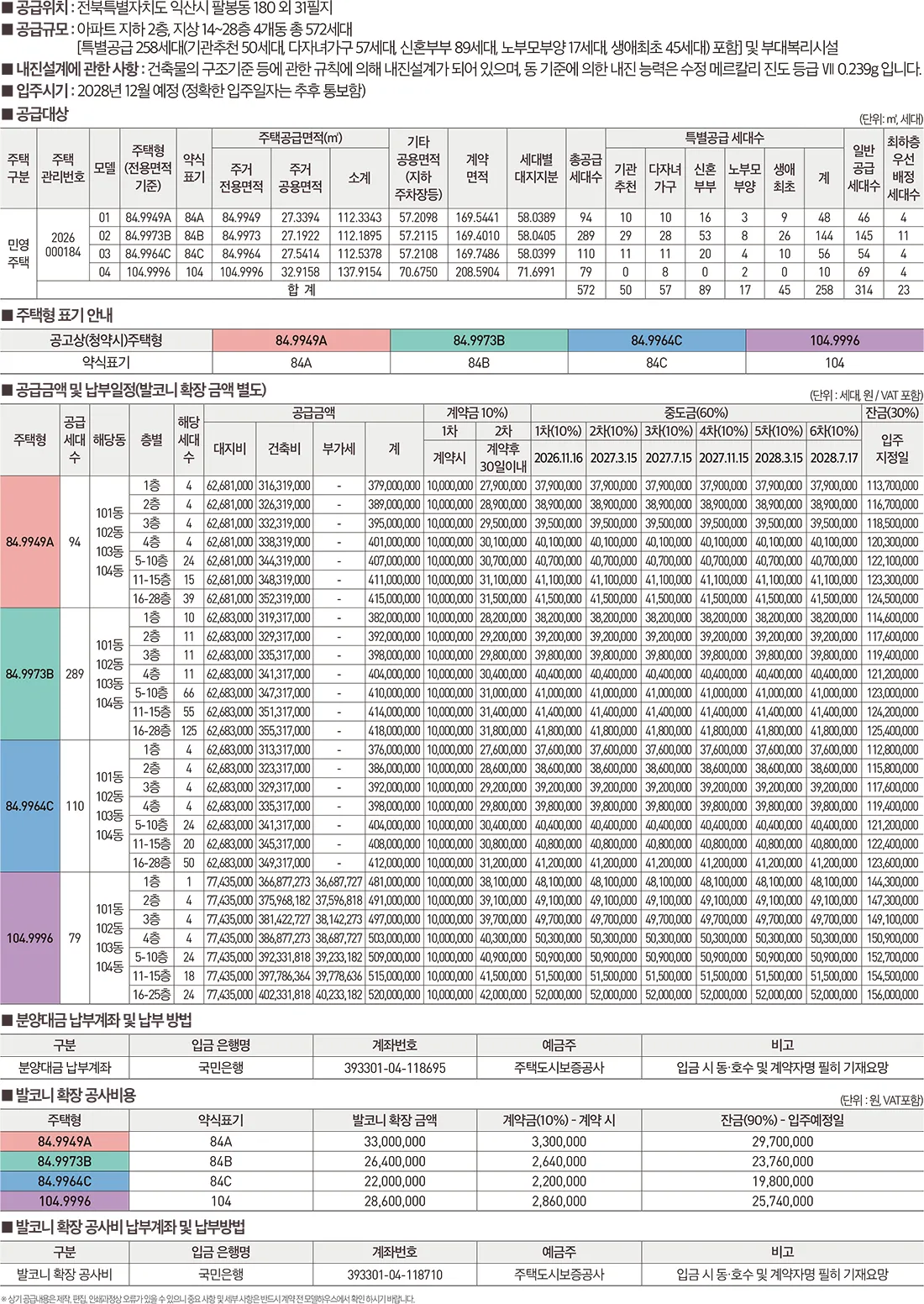Select balcony expansion amount 33,000,000
Image resolution: width=924 pixels, height=1304 pixels.
click(x=395, y=1142)
